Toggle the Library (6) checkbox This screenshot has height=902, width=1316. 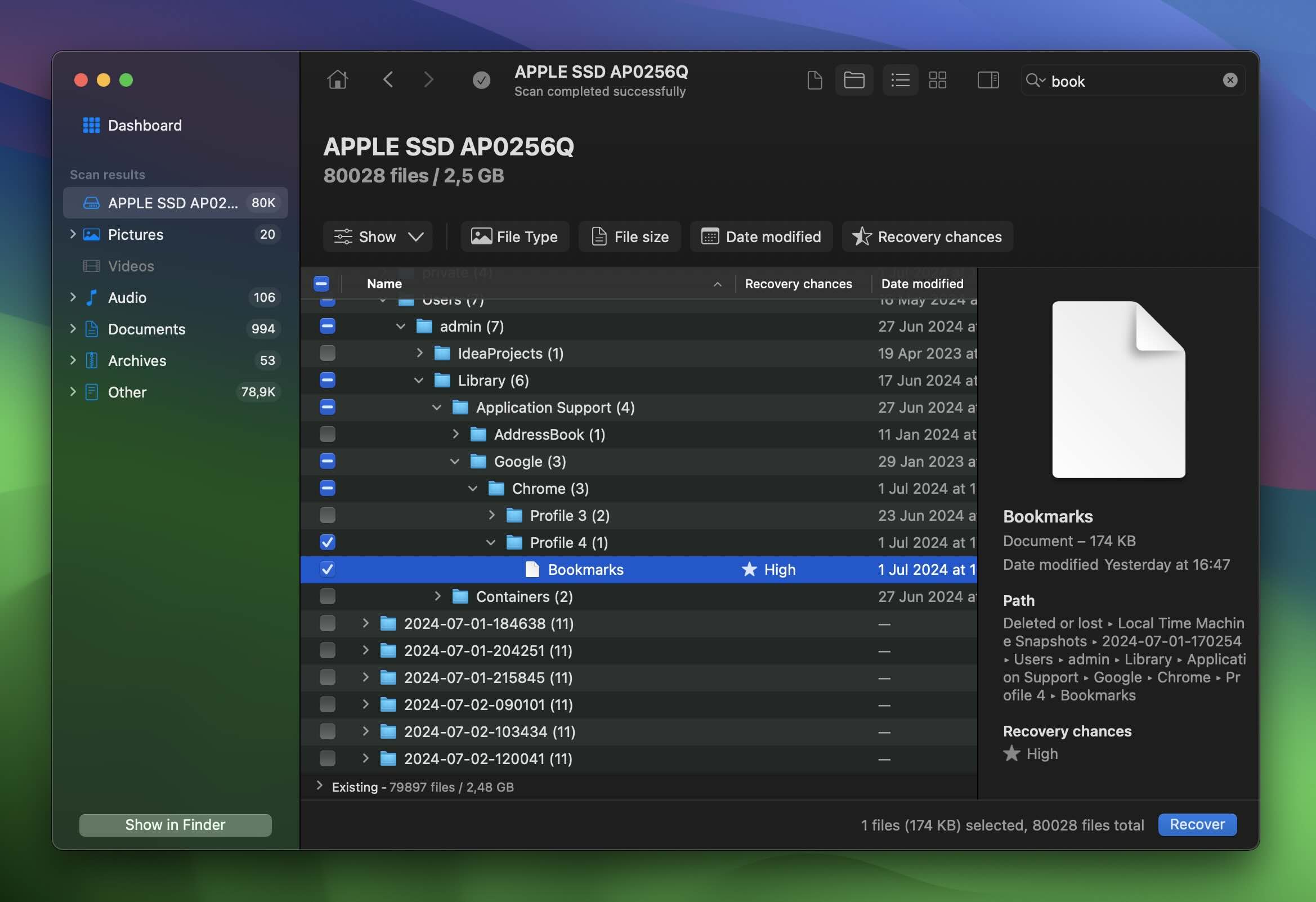pos(327,380)
